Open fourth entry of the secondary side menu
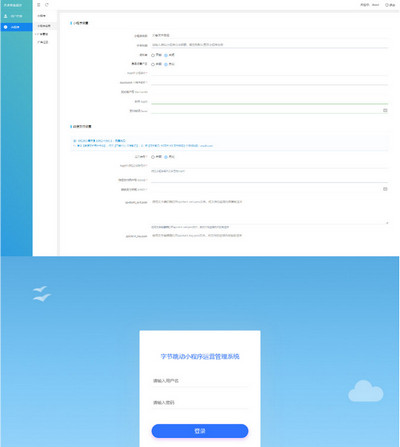Viewport: 400px width, 447px height. (43, 42)
